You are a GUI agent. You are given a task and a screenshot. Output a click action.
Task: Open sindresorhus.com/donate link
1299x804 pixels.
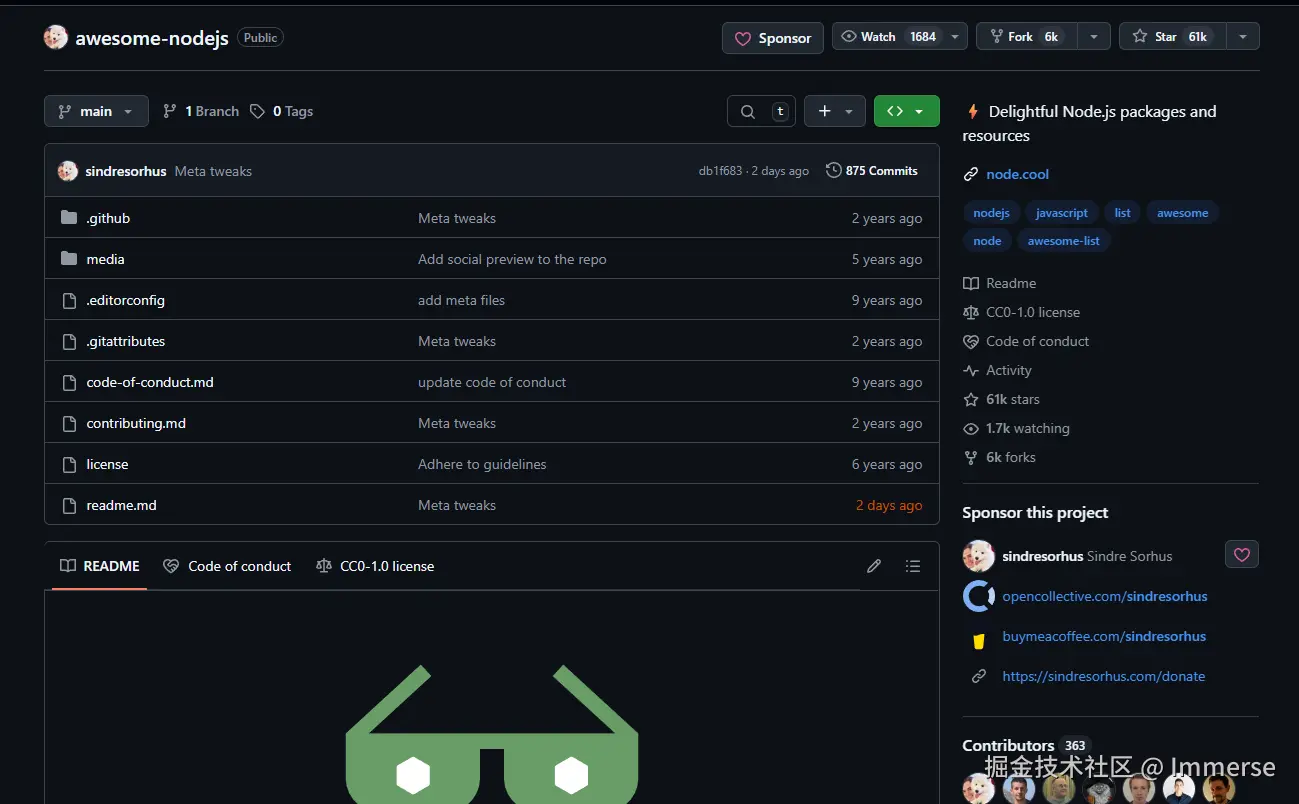coord(1104,676)
